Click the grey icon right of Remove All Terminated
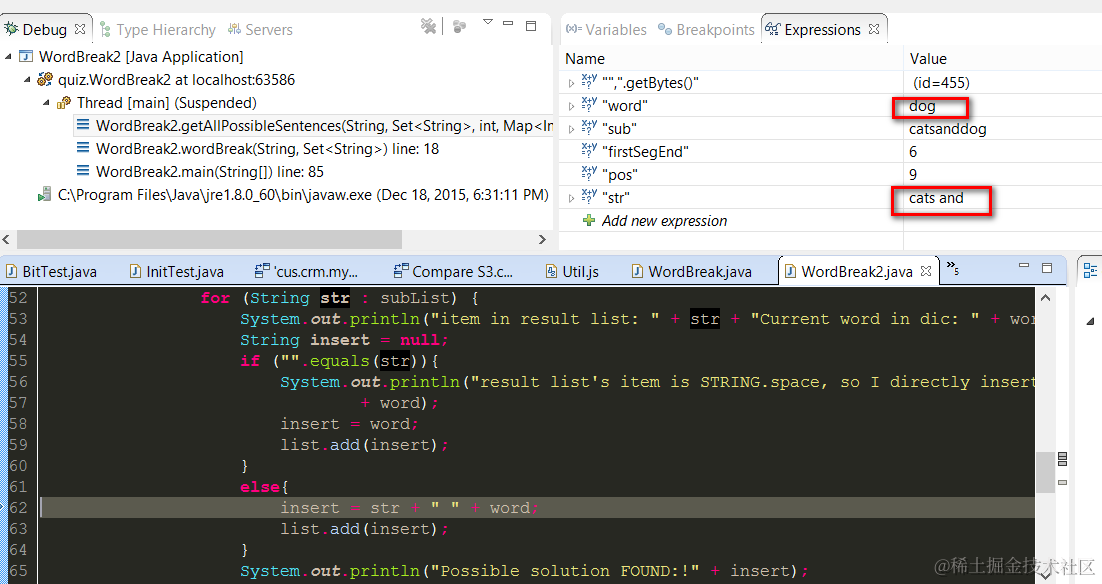 pyautogui.click(x=460, y=27)
